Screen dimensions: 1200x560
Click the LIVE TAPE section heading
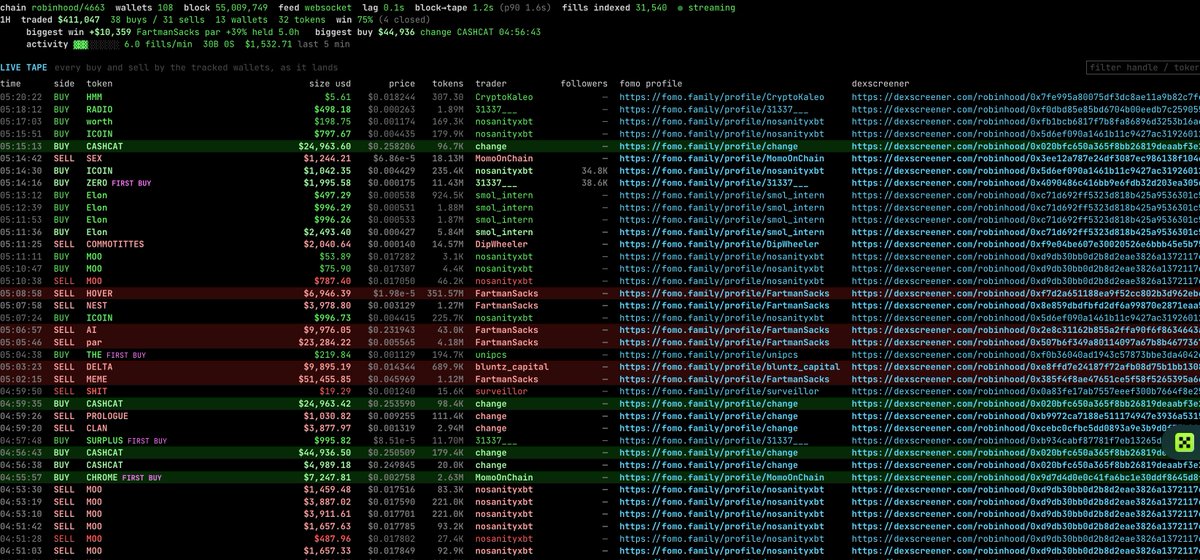22,68
